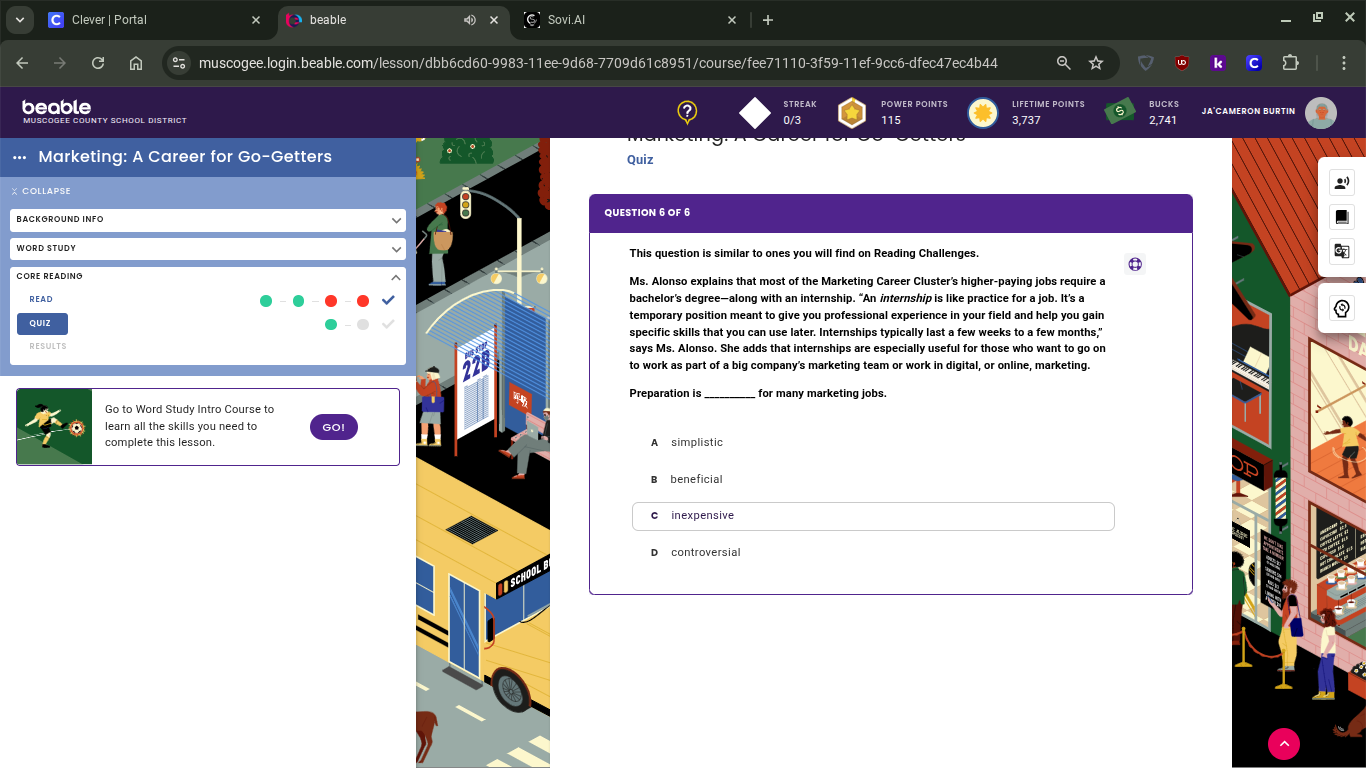The height and width of the screenshot is (768, 1366).
Task: Click the translate language icon
Action: [x=1342, y=251]
